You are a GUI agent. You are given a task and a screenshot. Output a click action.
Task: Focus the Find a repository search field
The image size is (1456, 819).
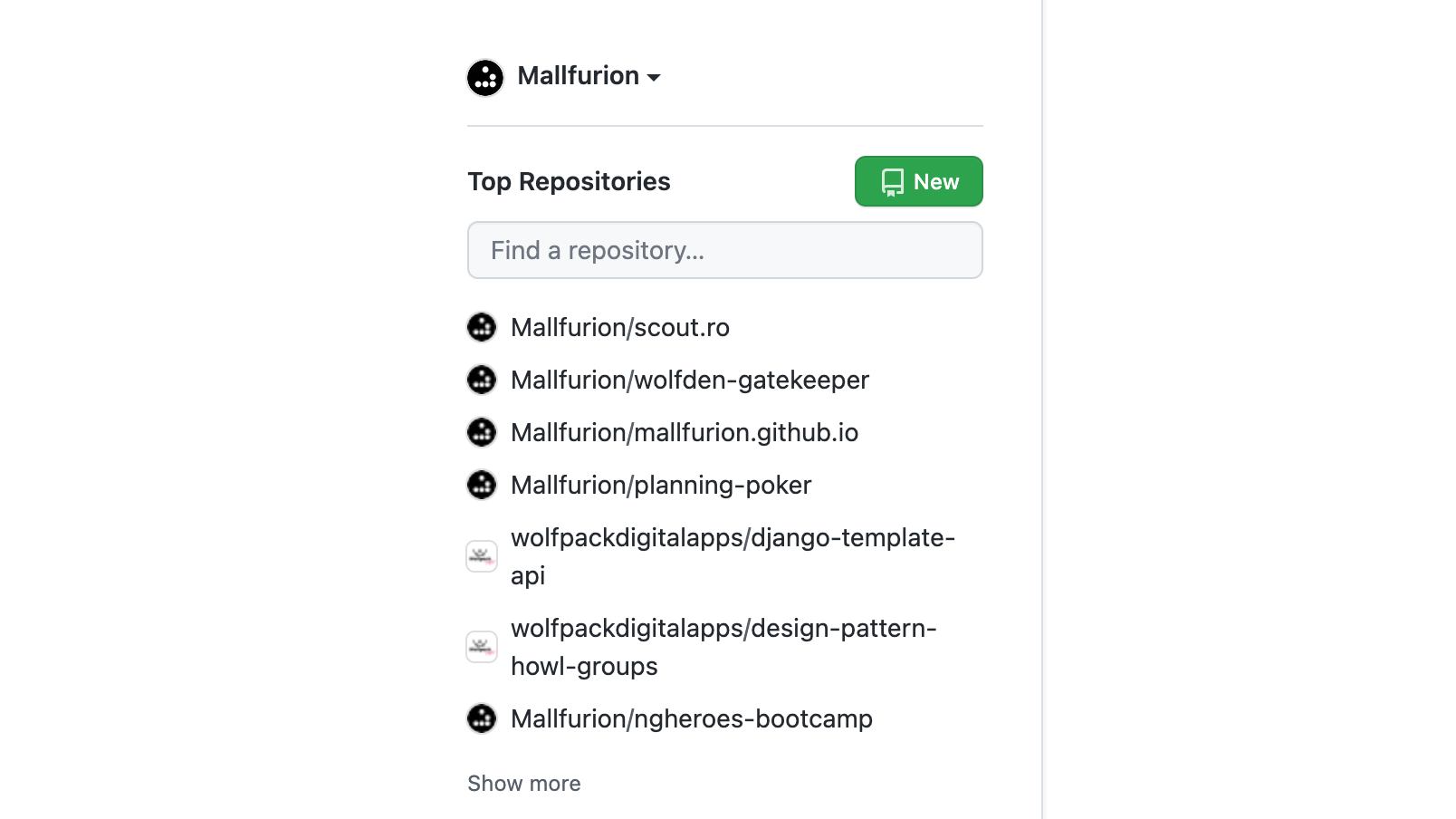(x=725, y=250)
